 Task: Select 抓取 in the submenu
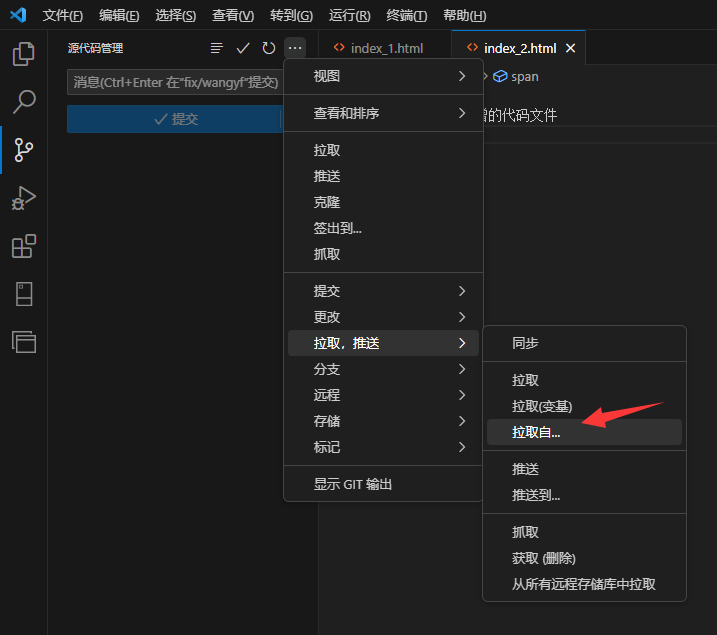pos(584,532)
